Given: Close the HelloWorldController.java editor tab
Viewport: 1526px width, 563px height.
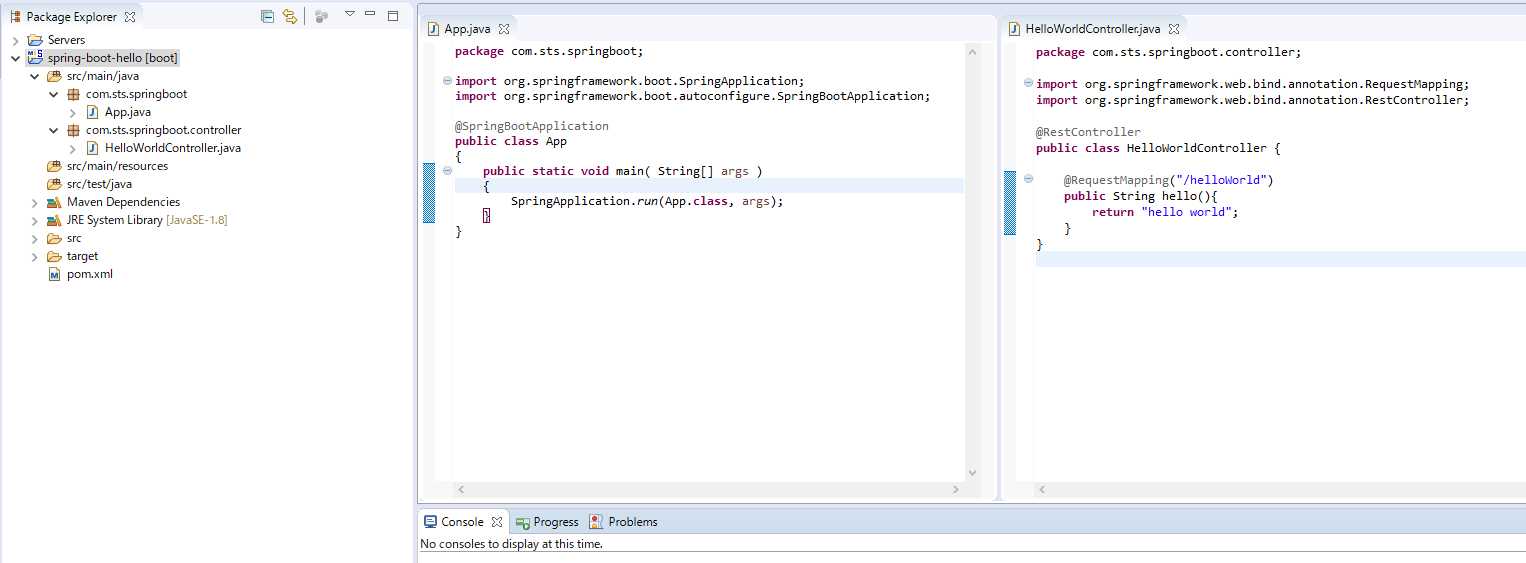Looking at the screenshot, I should [x=1174, y=29].
